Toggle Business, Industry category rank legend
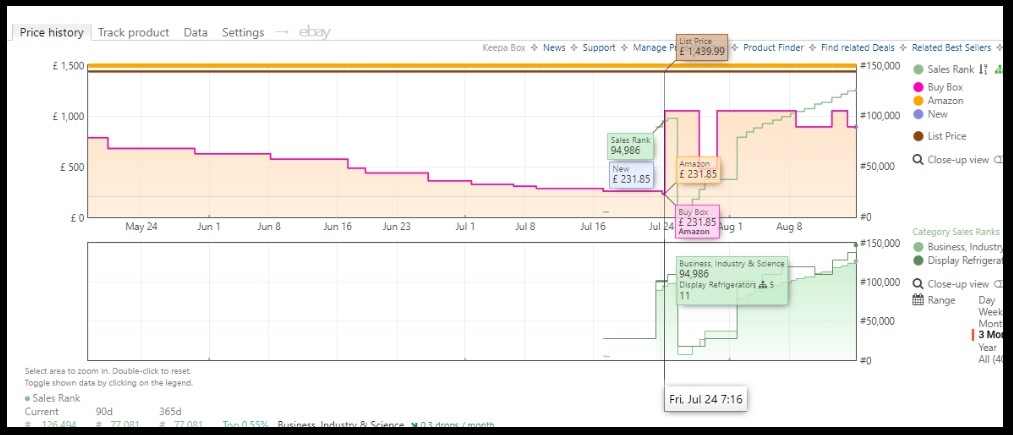Viewport: 1013px width, 435px height. 957,247
